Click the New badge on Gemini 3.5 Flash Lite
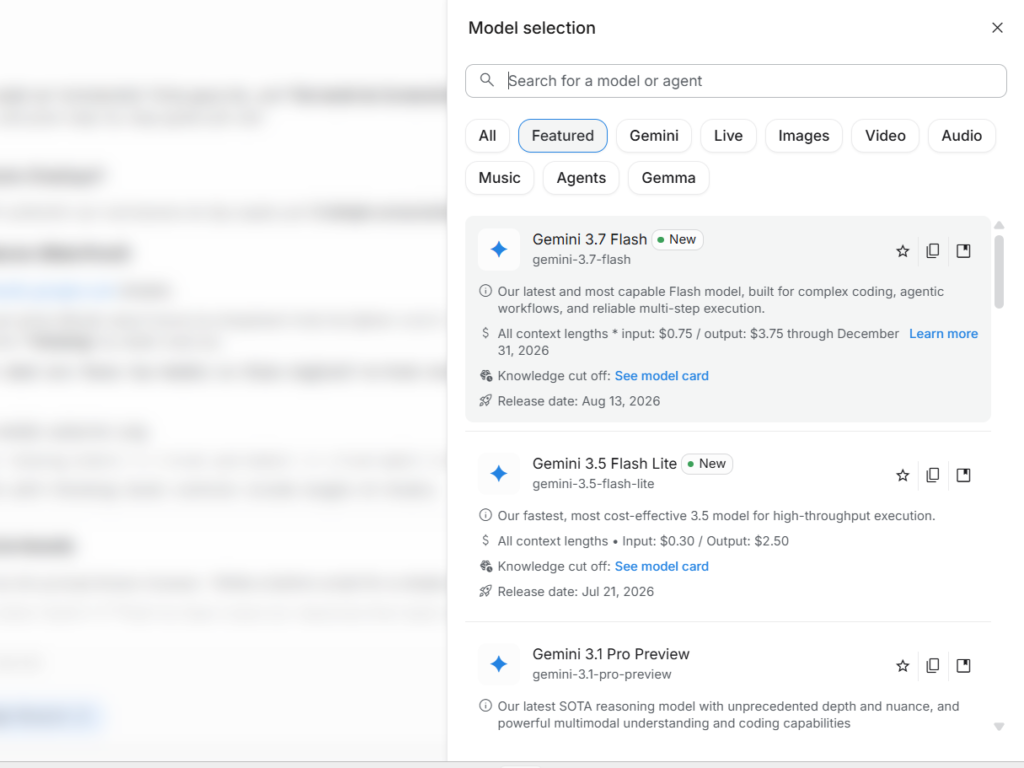The width and height of the screenshot is (1024, 768). pos(707,464)
